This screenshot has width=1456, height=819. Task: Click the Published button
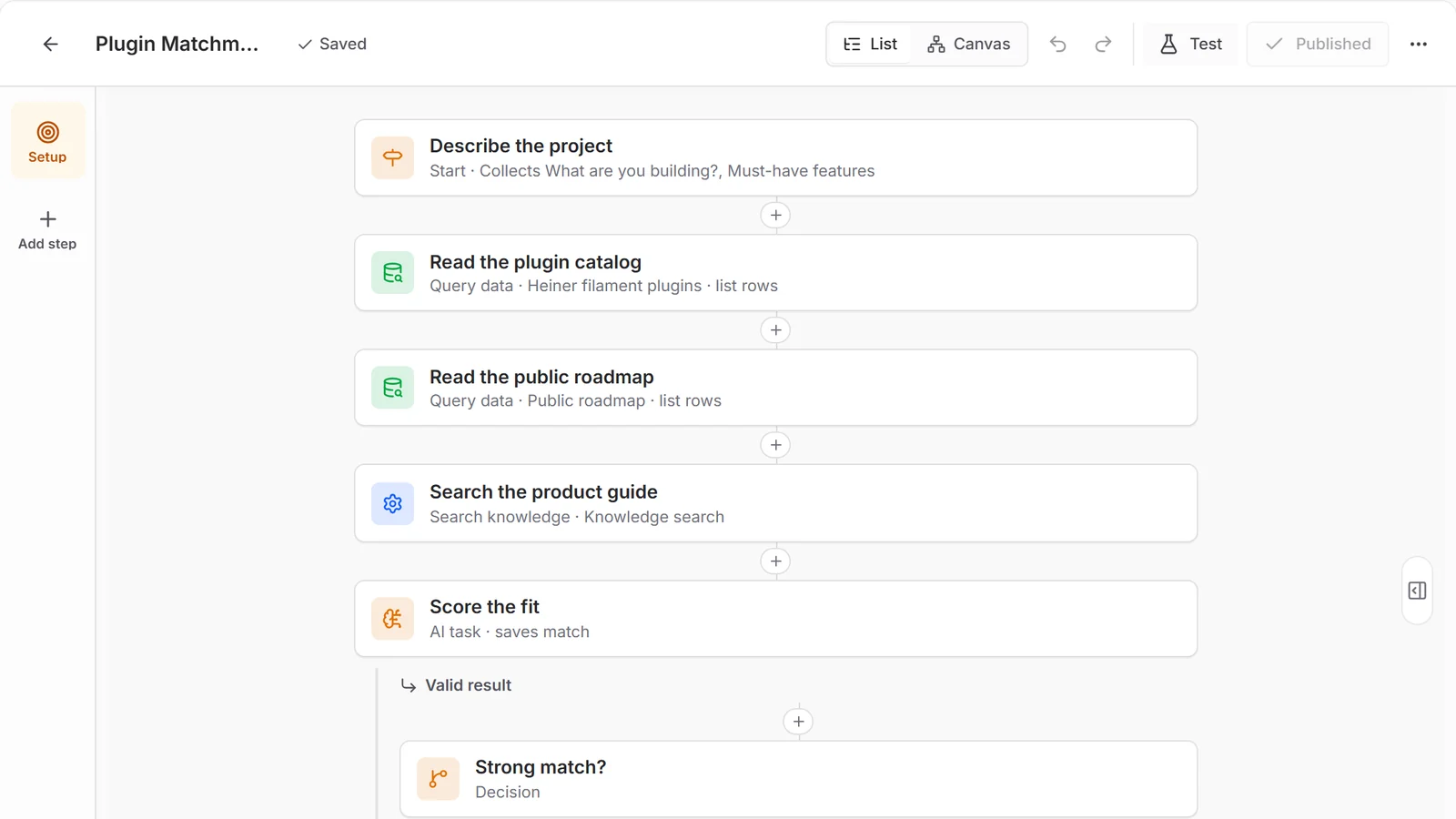point(1318,44)
